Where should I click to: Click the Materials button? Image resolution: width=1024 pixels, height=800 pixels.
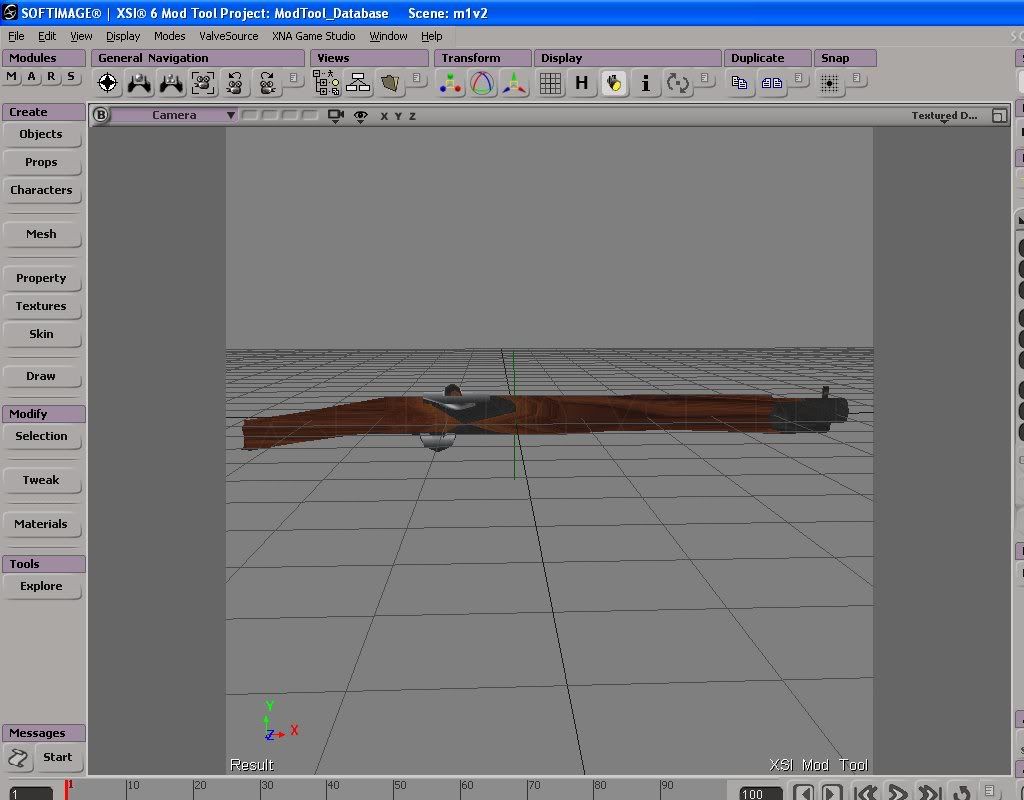[x=42, y=524]
